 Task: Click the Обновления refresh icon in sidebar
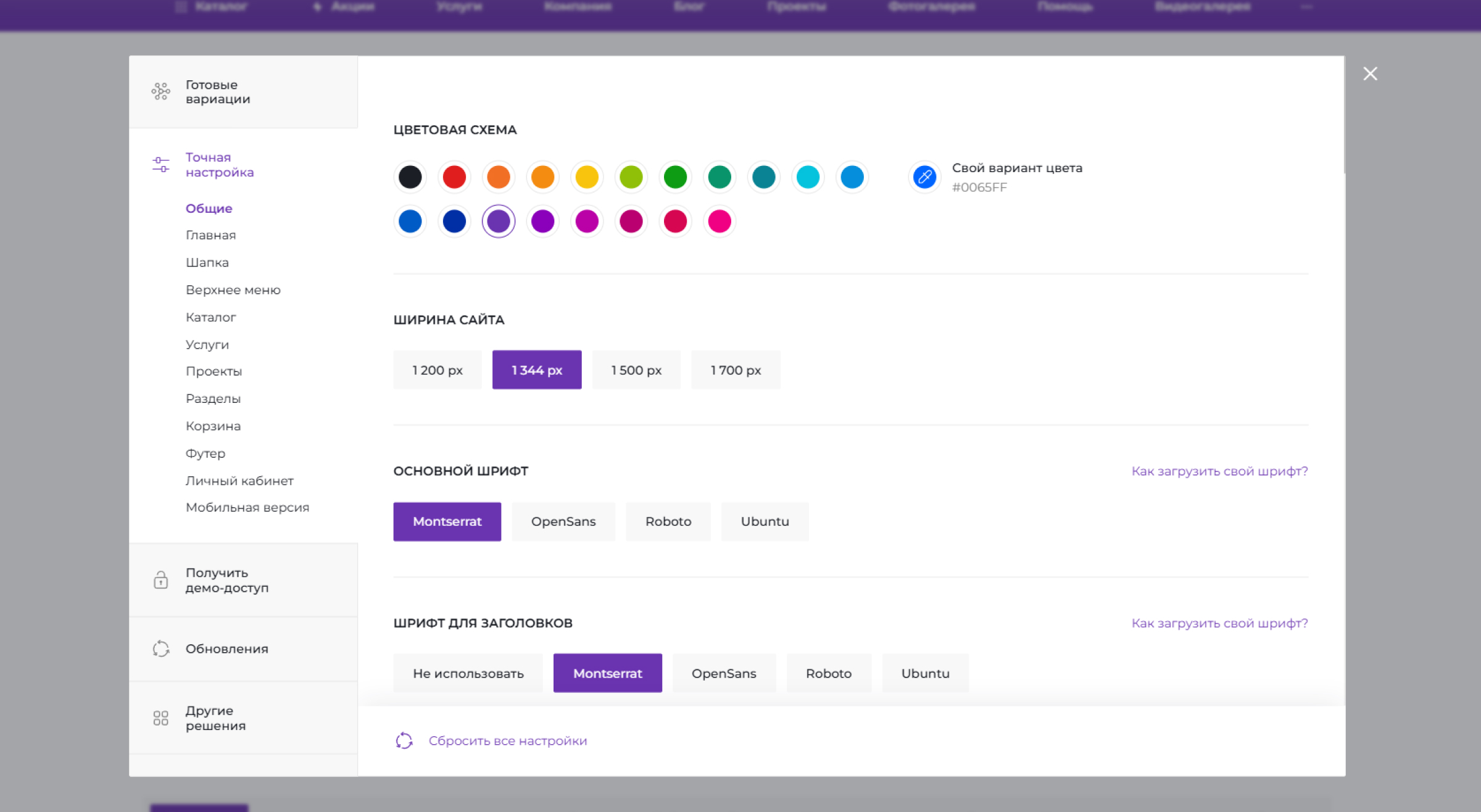[x=160, y=648]
